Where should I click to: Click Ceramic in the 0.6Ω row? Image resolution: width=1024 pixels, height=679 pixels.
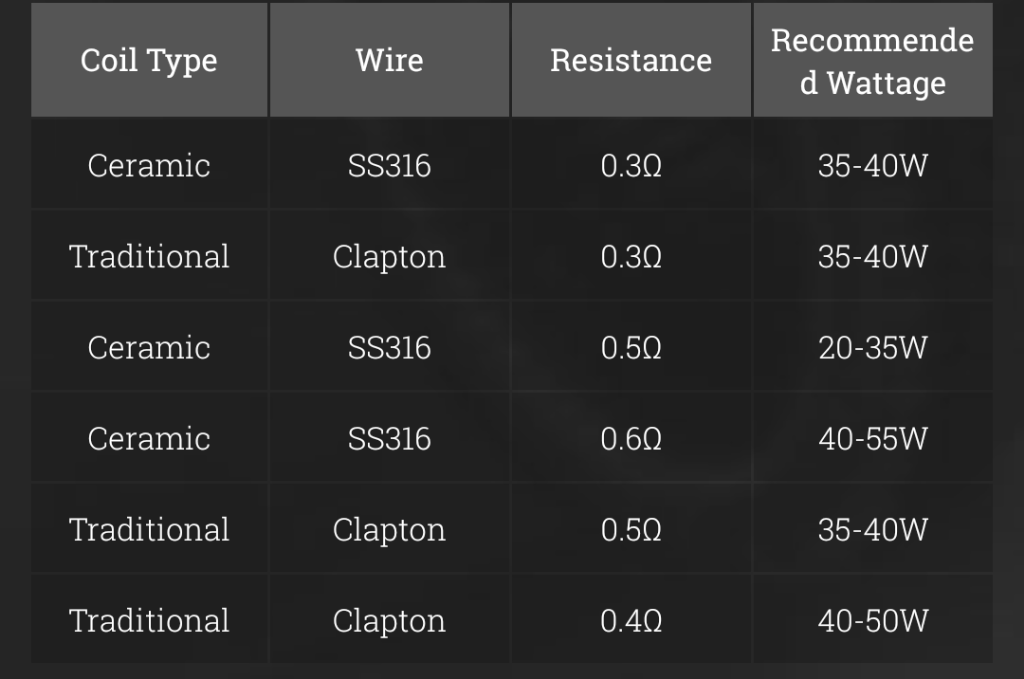point(149,438)
